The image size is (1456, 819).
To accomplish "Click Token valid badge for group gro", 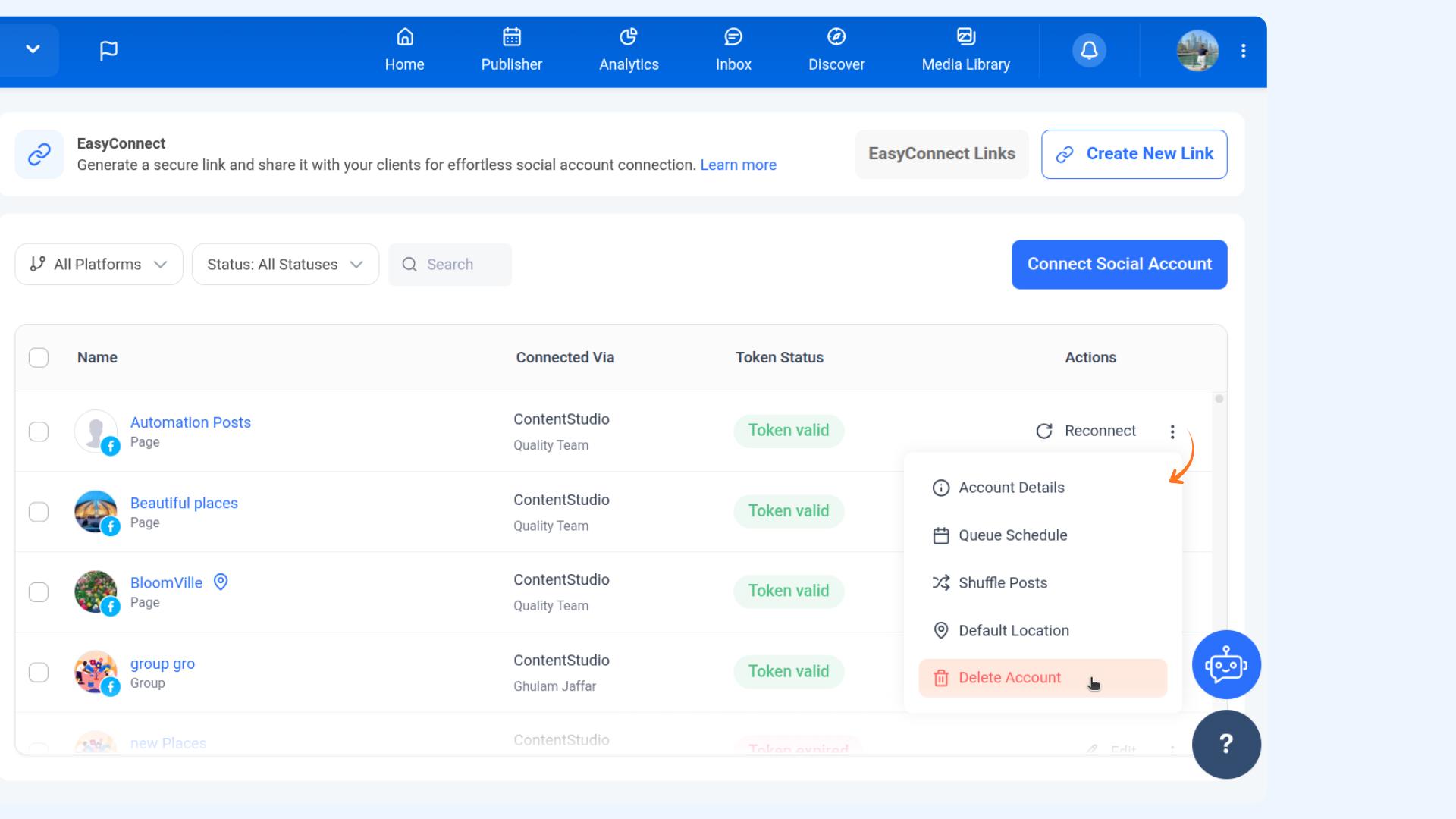I will (789, 672).
